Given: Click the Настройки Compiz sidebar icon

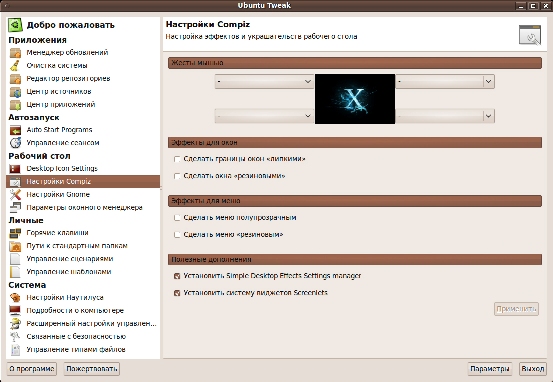Looking at the screenshot, I should (x=15, y=182).
